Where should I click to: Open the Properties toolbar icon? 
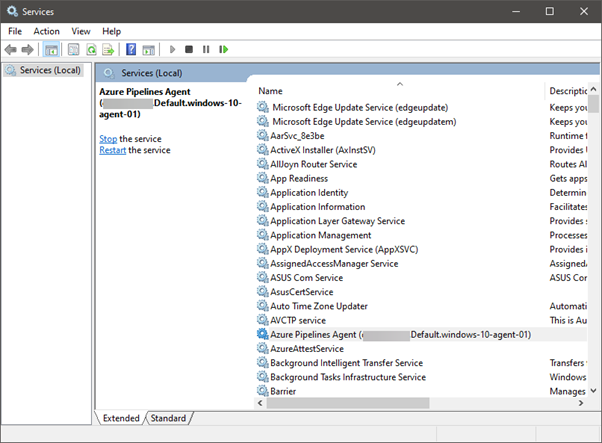point(73,50)
